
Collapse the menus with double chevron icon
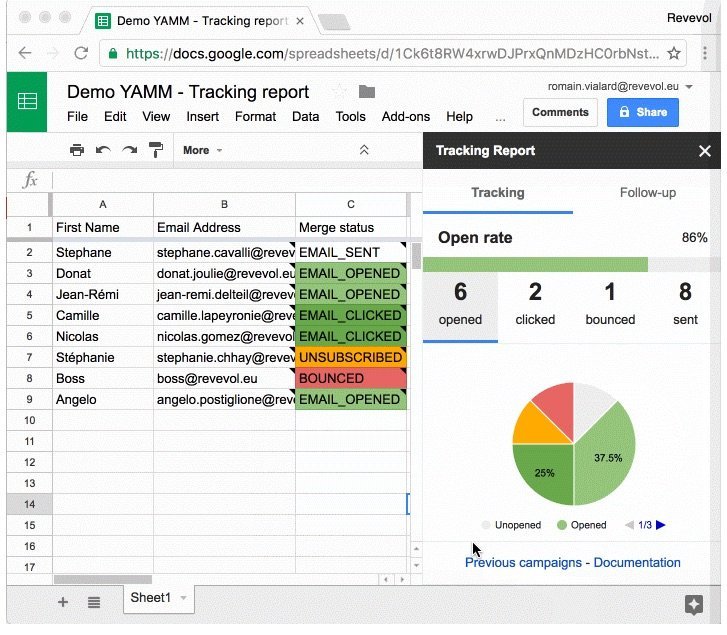[x=364, y=150]
